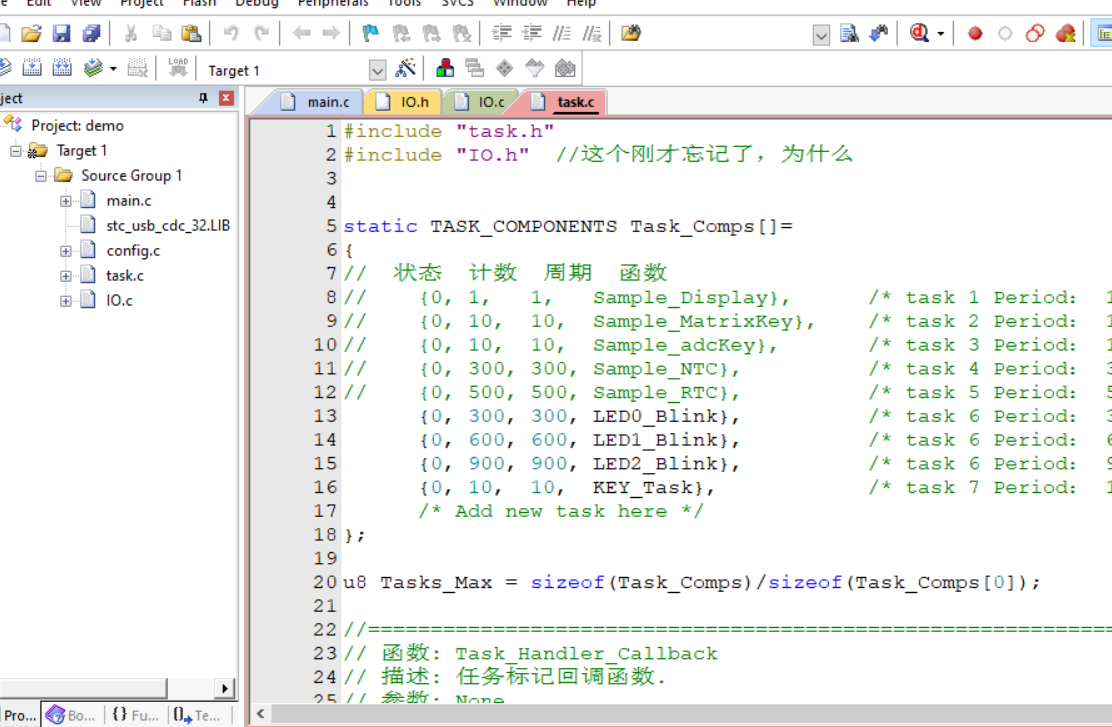Open the Debug menu
The image size is (1112, 727).
pos(257,4)
